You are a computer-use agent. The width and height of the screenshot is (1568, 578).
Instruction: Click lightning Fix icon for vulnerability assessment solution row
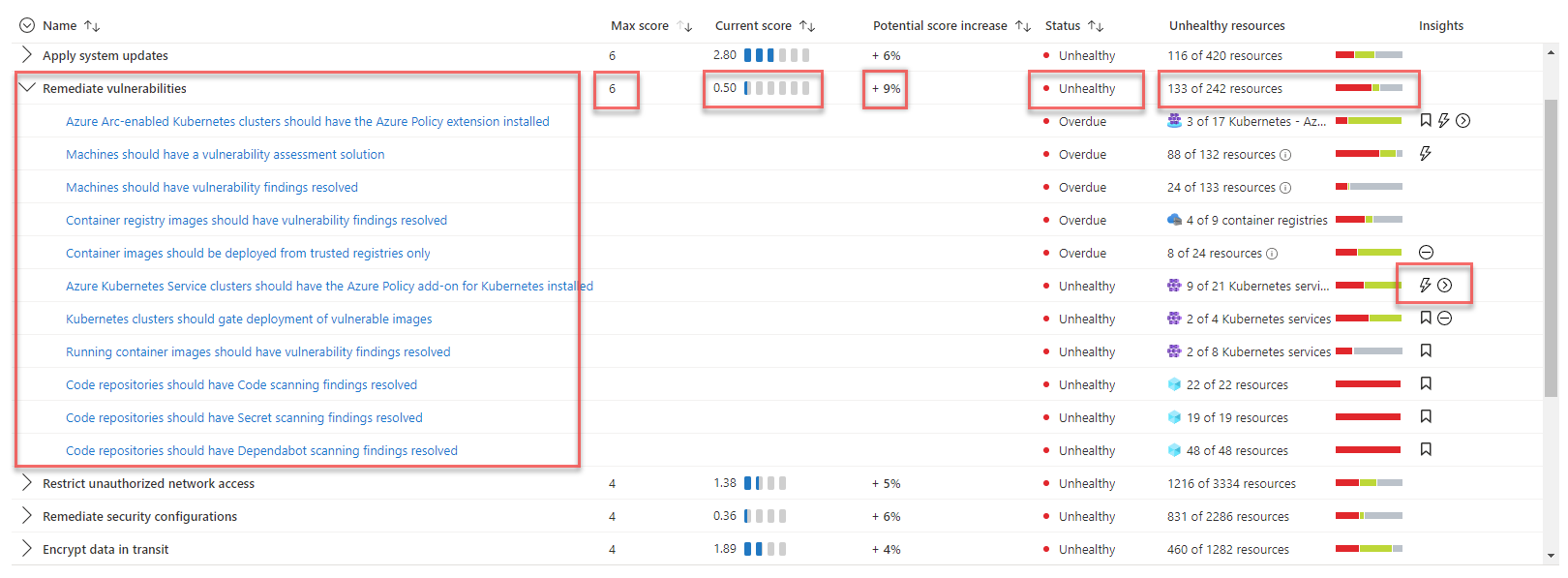coord(1426,154)
